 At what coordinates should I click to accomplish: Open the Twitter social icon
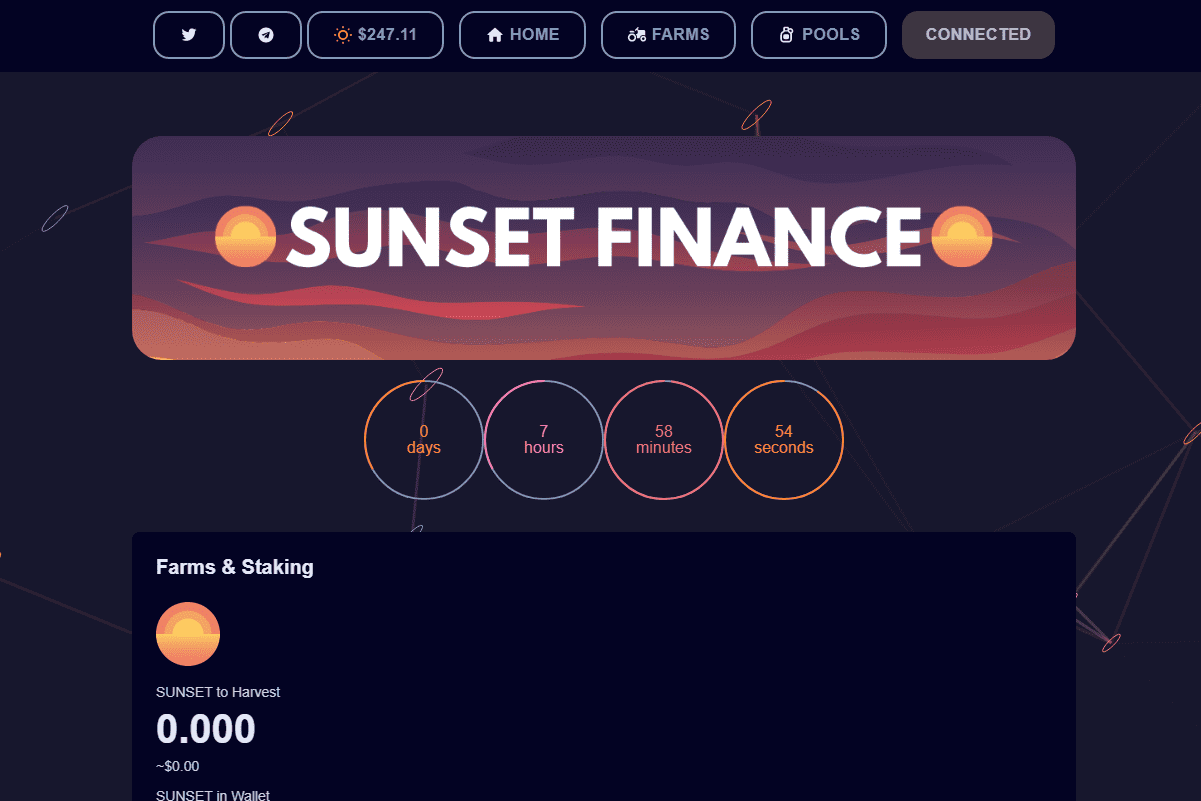click(x=188, y=35)
